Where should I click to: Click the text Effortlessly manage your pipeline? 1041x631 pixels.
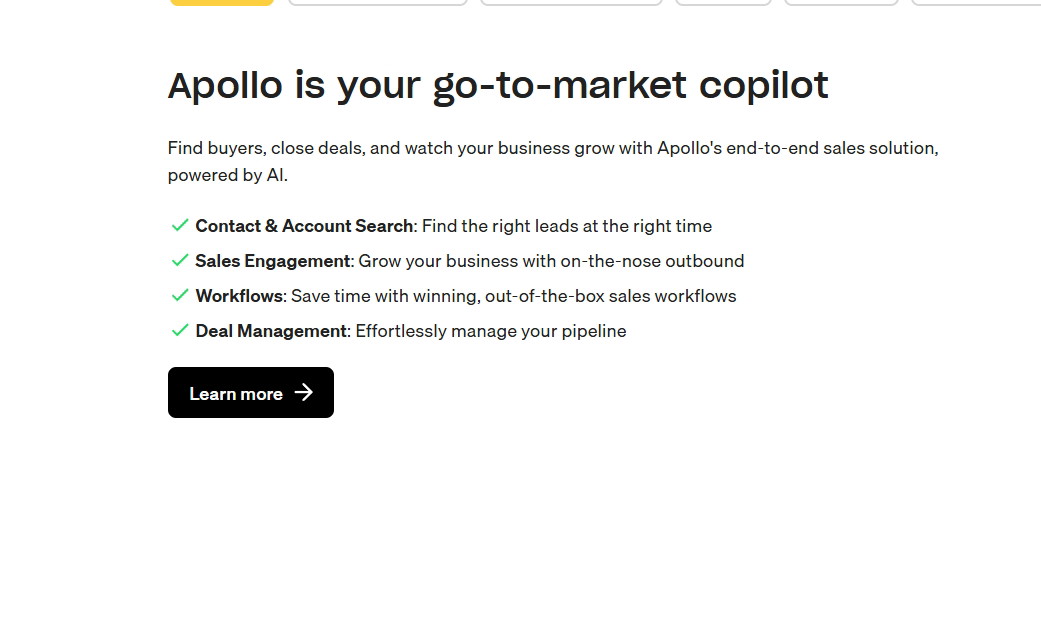491,331
